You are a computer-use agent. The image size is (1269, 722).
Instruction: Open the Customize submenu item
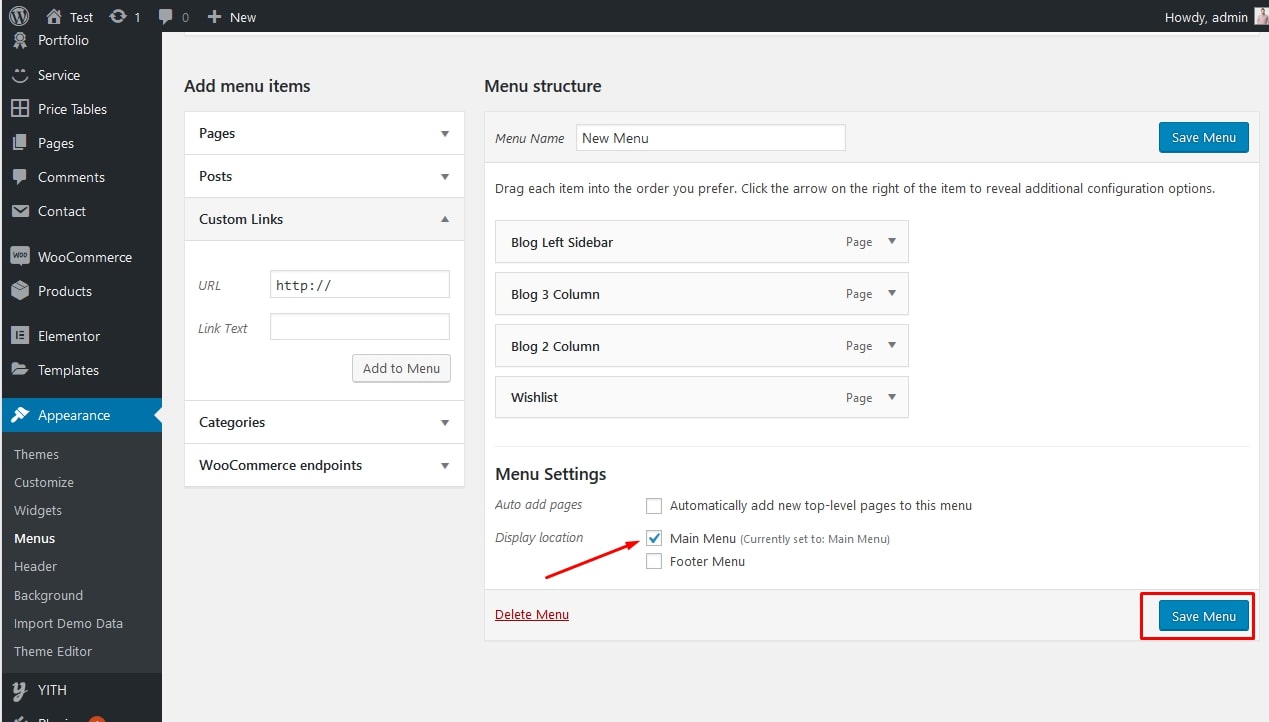point(44,482)
